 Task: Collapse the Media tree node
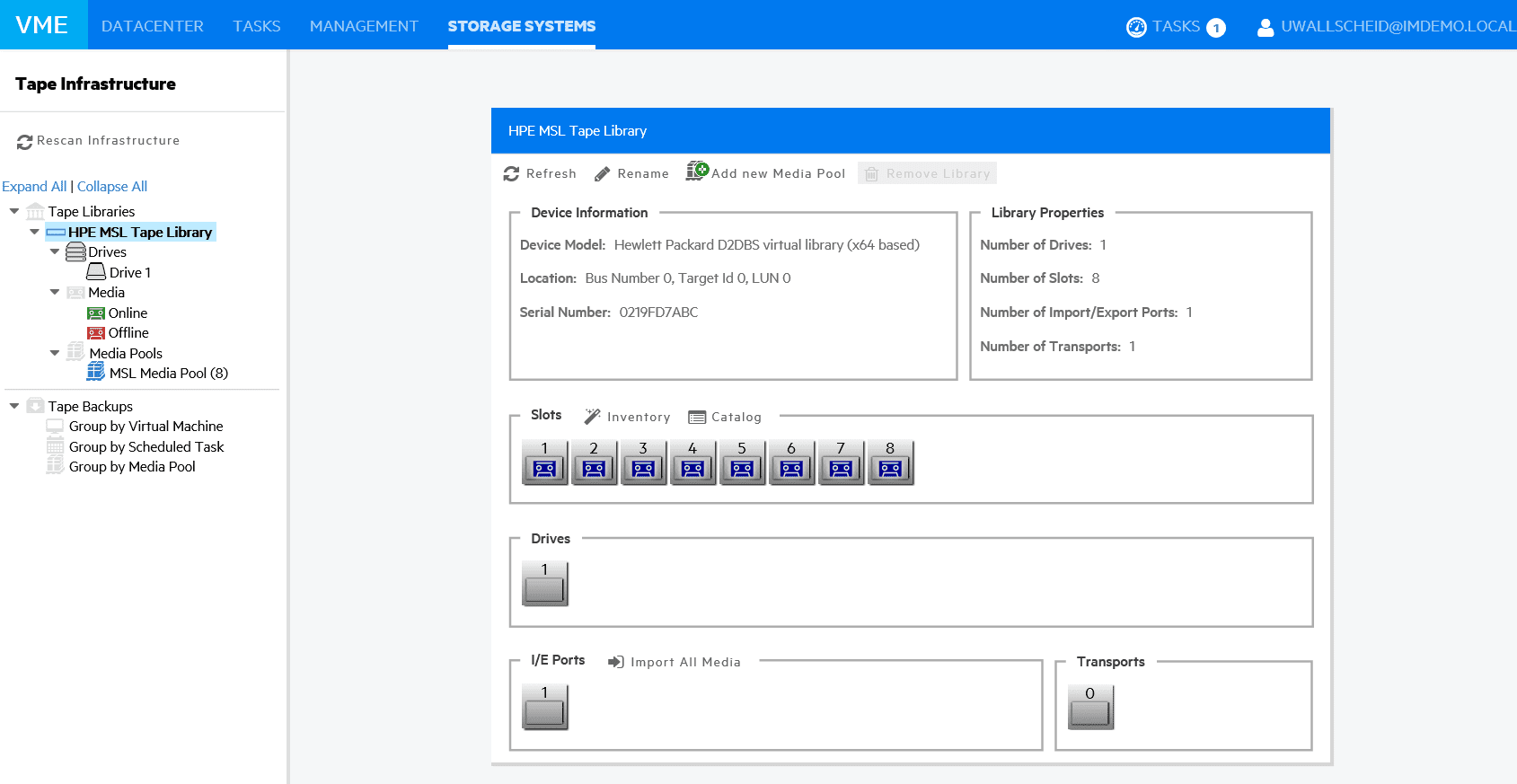[55, 292]
